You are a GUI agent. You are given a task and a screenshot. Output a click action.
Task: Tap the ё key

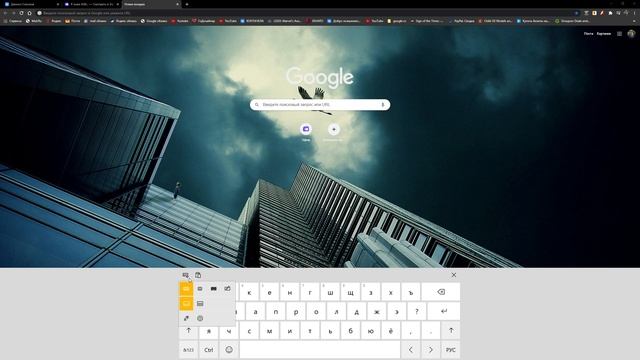point(391,331)
